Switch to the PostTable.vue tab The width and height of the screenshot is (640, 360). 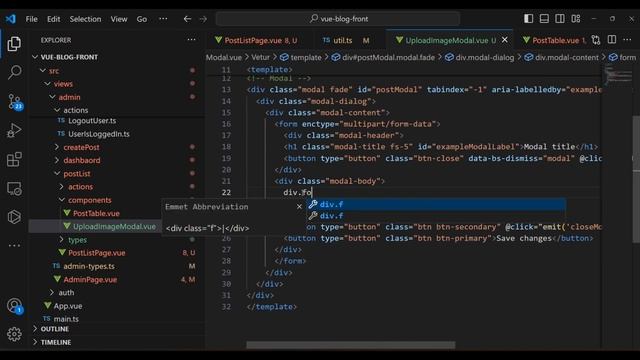556,40
